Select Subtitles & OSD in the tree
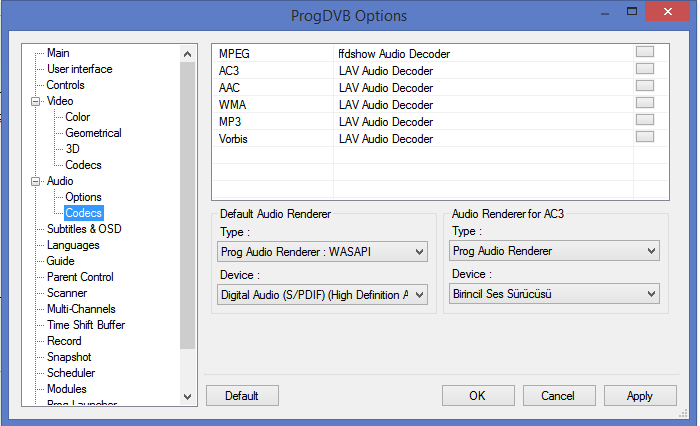Screen dimensions: 700x426 (x=84, y=229)
